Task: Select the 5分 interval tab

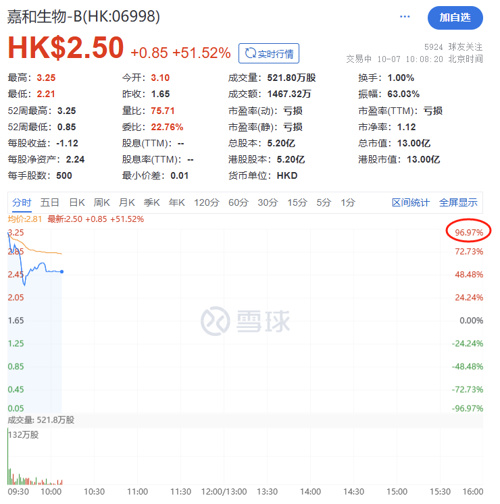Action: pyautogui.click(x=324, y=202)
